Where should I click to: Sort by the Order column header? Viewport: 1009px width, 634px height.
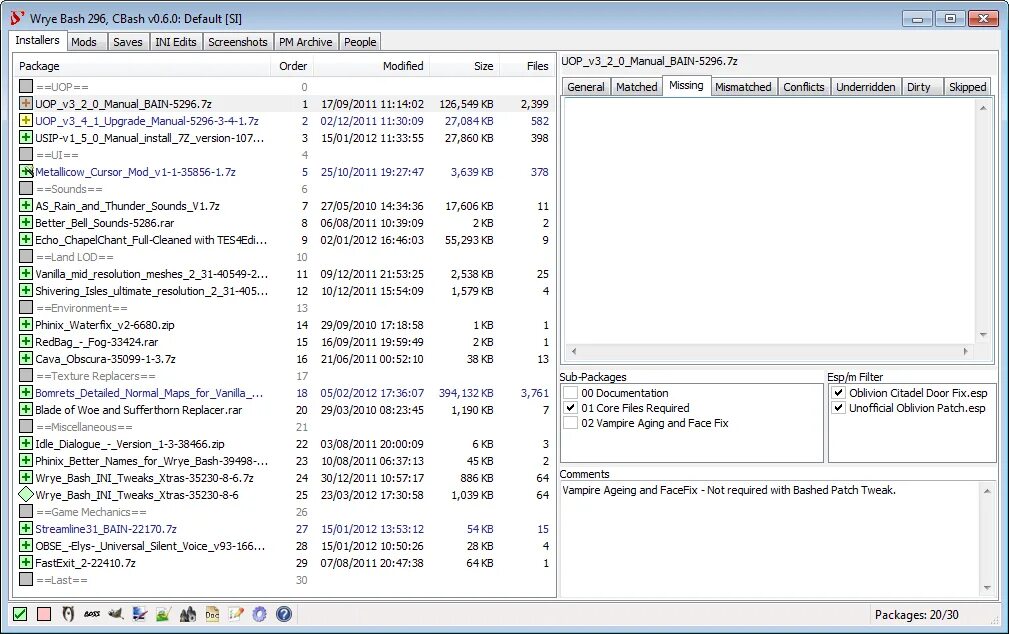tap(293, 66)
